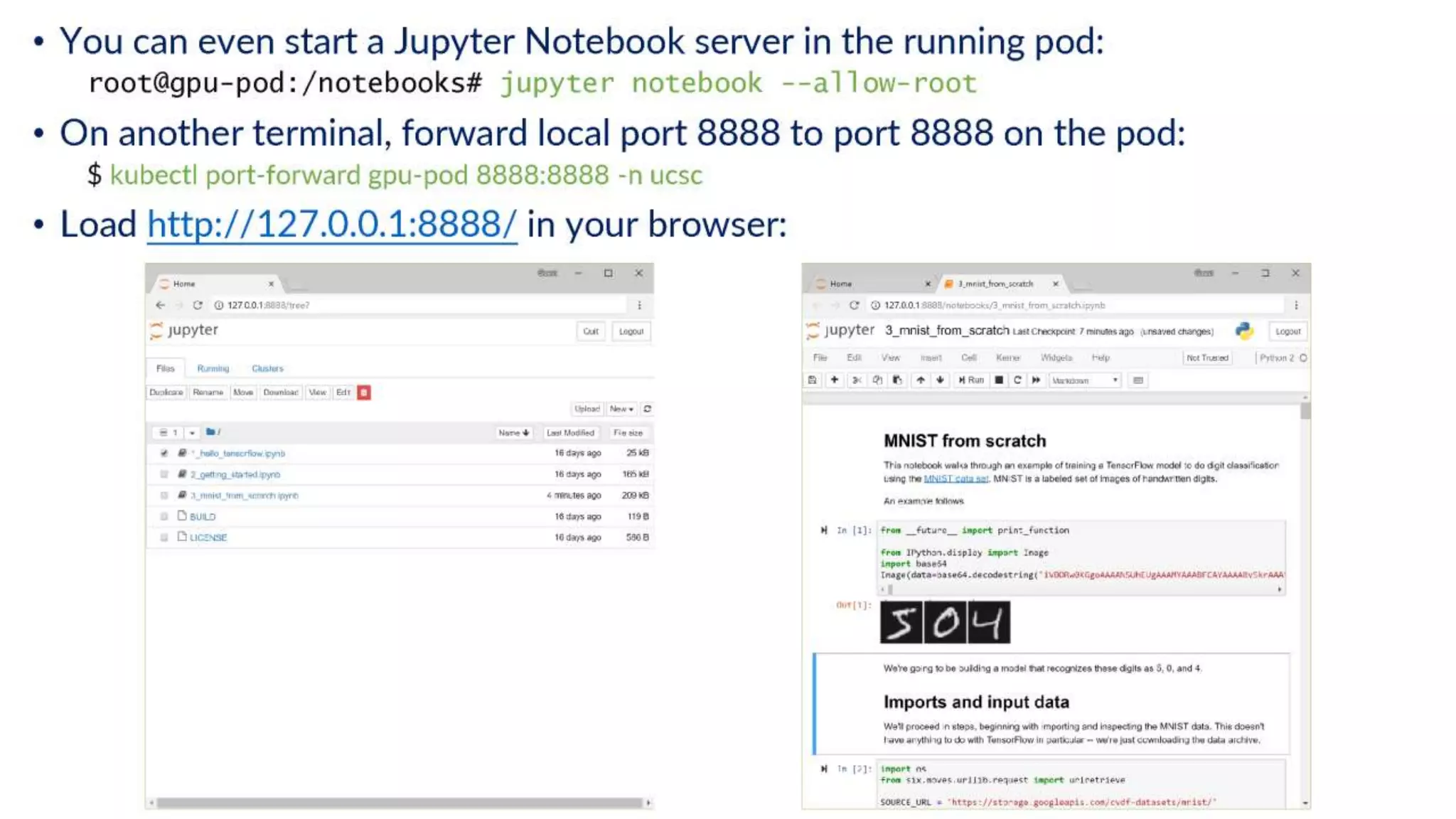Click refresh file list icon

(x=647, y=409)
